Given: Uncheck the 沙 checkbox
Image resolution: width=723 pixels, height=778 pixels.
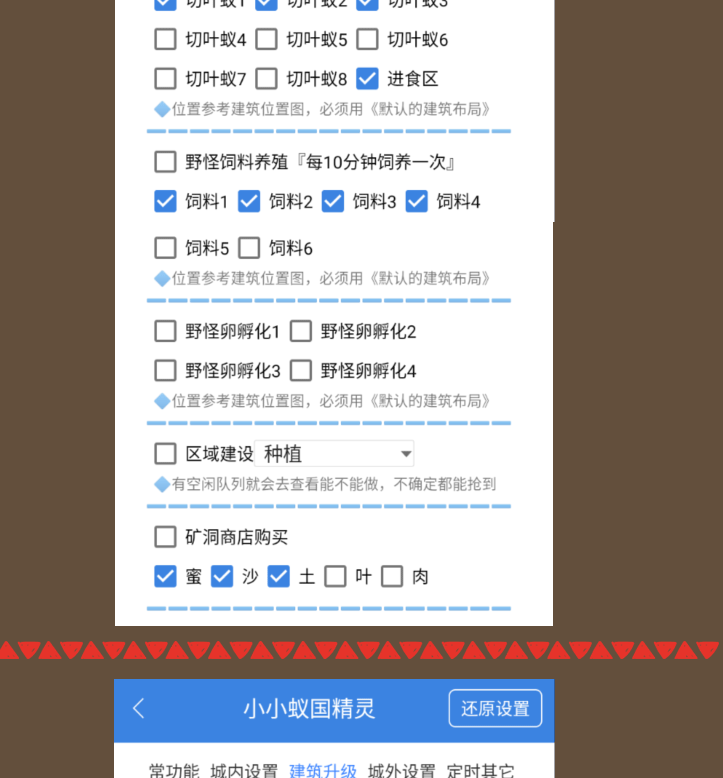Looking at the screenshot, I should coord(222,577).
